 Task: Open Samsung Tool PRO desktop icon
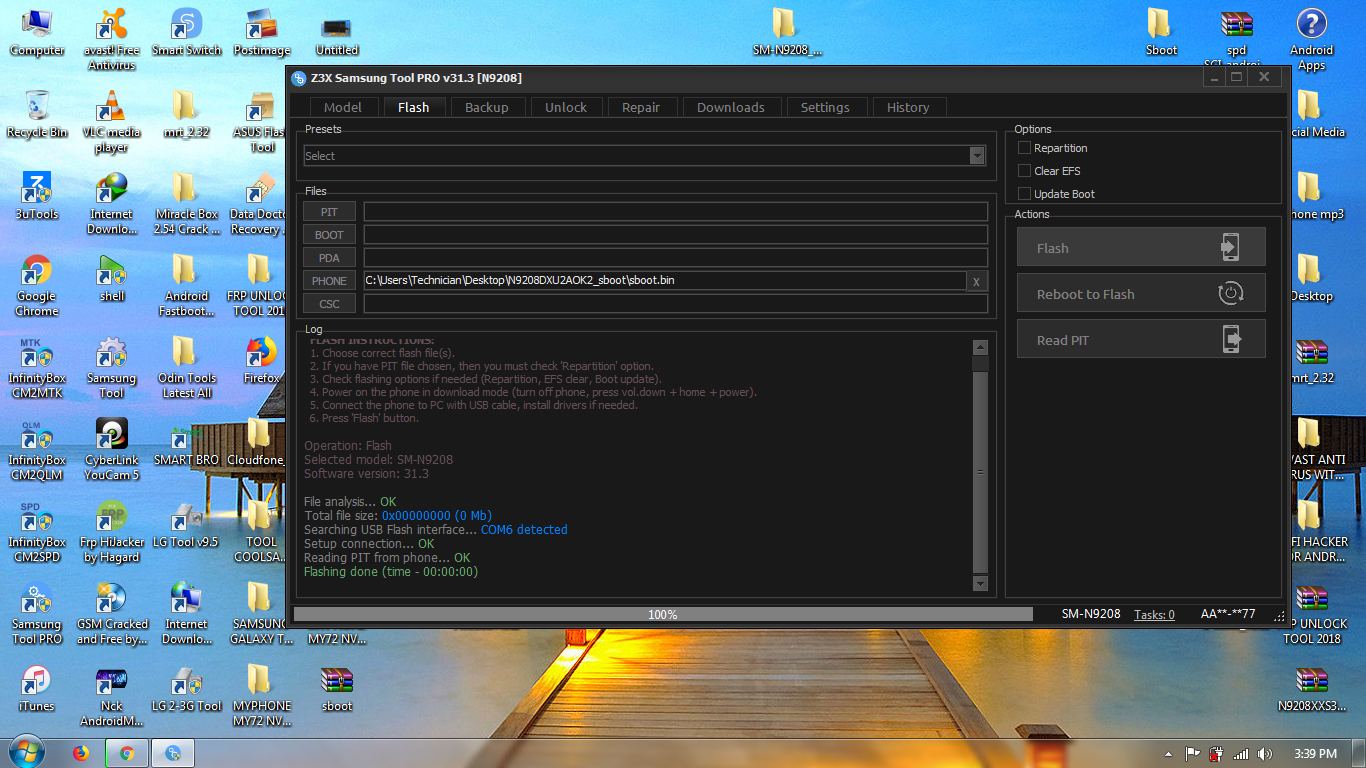point(37,615)
